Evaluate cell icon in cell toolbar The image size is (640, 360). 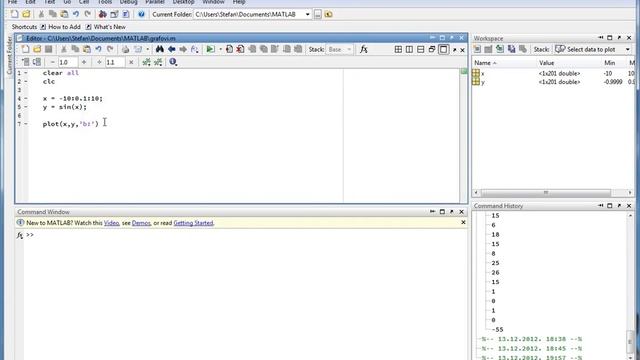pos(146,62)
